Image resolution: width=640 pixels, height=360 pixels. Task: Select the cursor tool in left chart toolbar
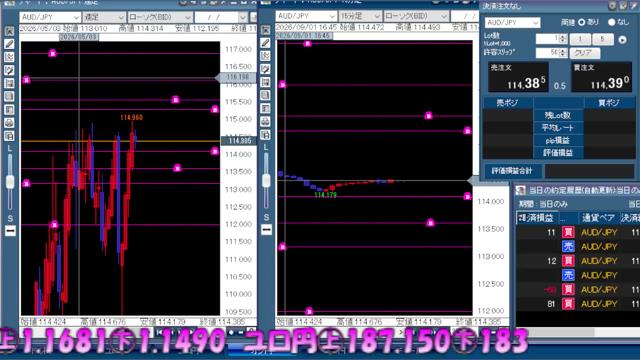coord(9,31)
